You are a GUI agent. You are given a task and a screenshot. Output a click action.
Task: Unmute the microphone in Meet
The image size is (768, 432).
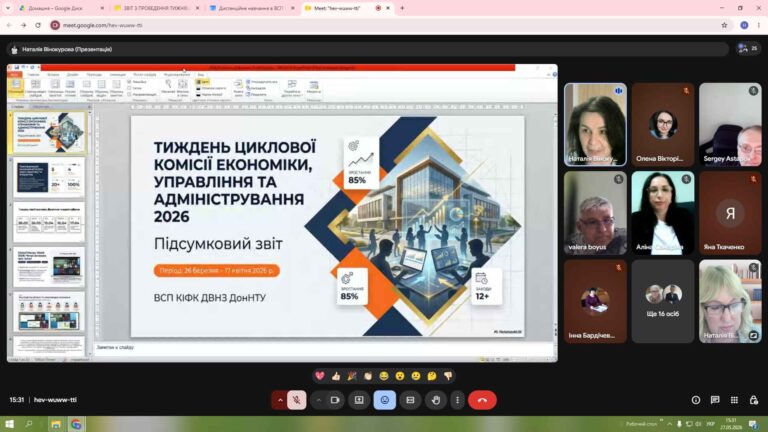tap(296, 400)
